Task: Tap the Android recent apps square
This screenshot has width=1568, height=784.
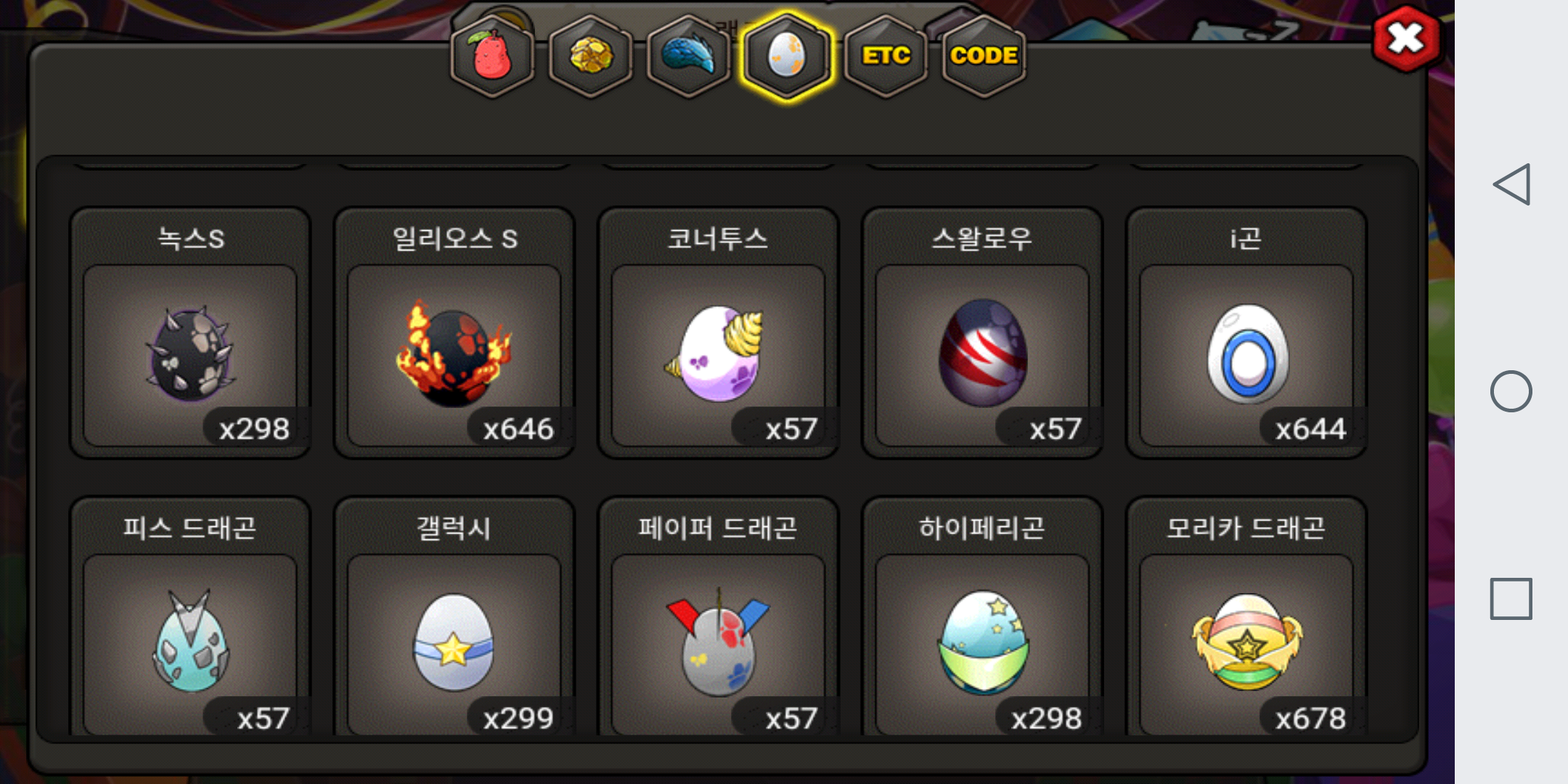Action: [1511, 599]
